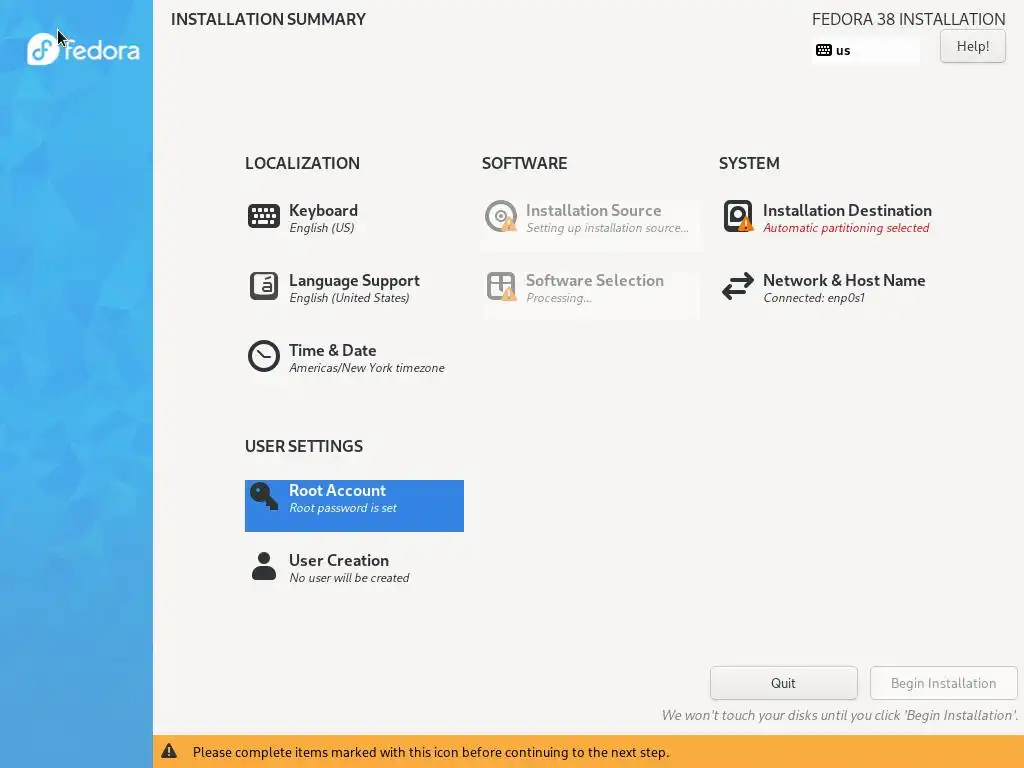Screen dimensions: 1024x768
Task: Click 'No user will be created' text
Action: pos(349,578)
